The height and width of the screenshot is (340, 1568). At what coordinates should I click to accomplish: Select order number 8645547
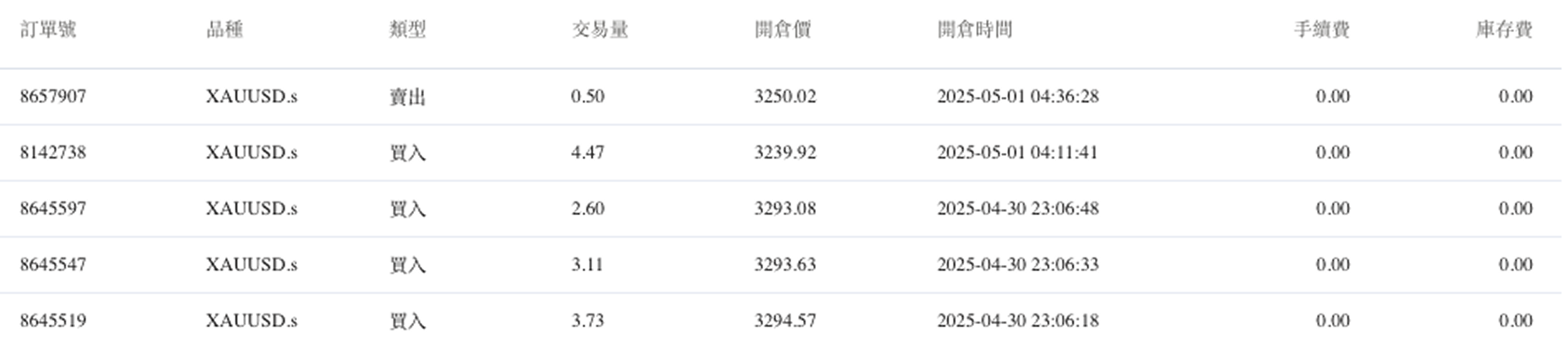53,264
